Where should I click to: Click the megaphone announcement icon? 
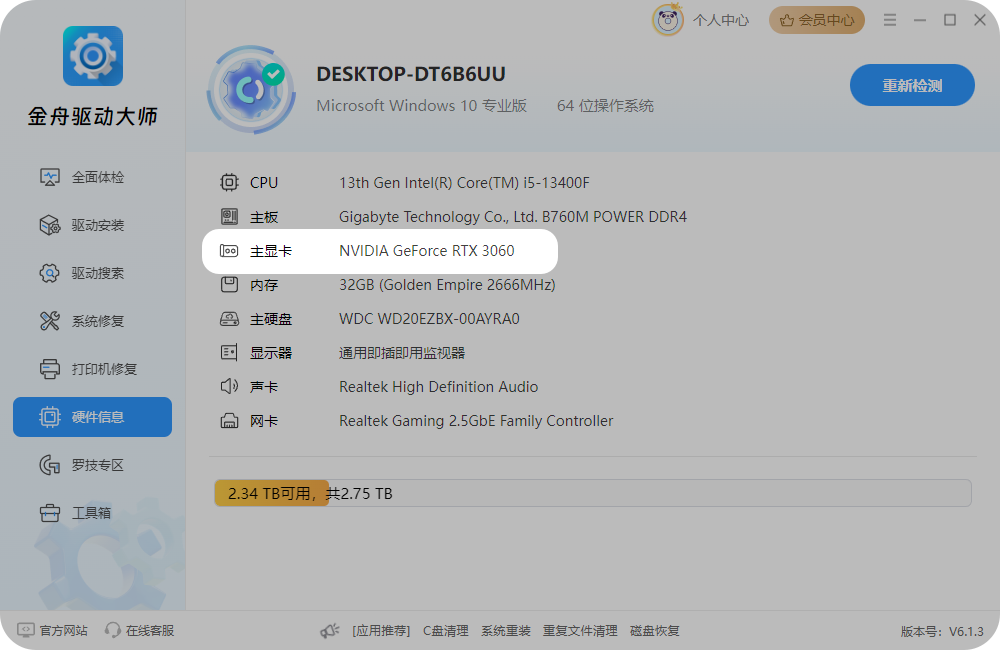pos(330,631)
